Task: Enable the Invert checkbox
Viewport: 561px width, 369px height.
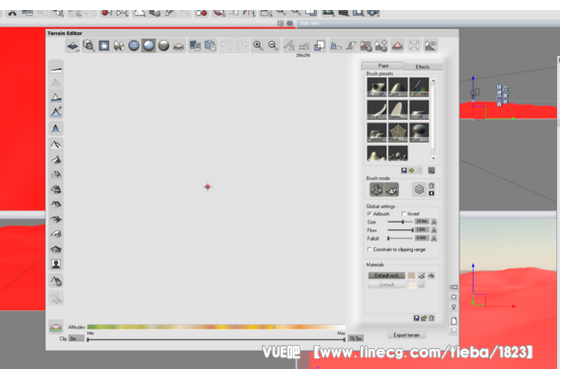Action: [x=404, y=214]
